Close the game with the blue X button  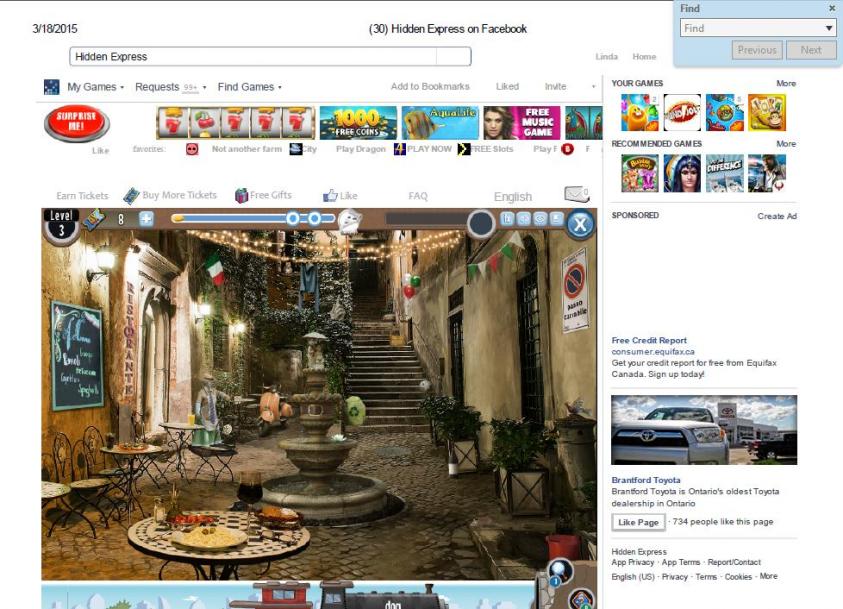(x=580, y=224)
